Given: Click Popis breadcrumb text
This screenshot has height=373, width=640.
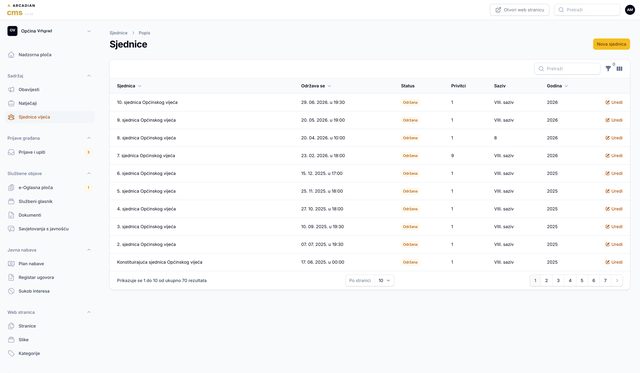Looking at the screenshot, I should coord(144,33).
